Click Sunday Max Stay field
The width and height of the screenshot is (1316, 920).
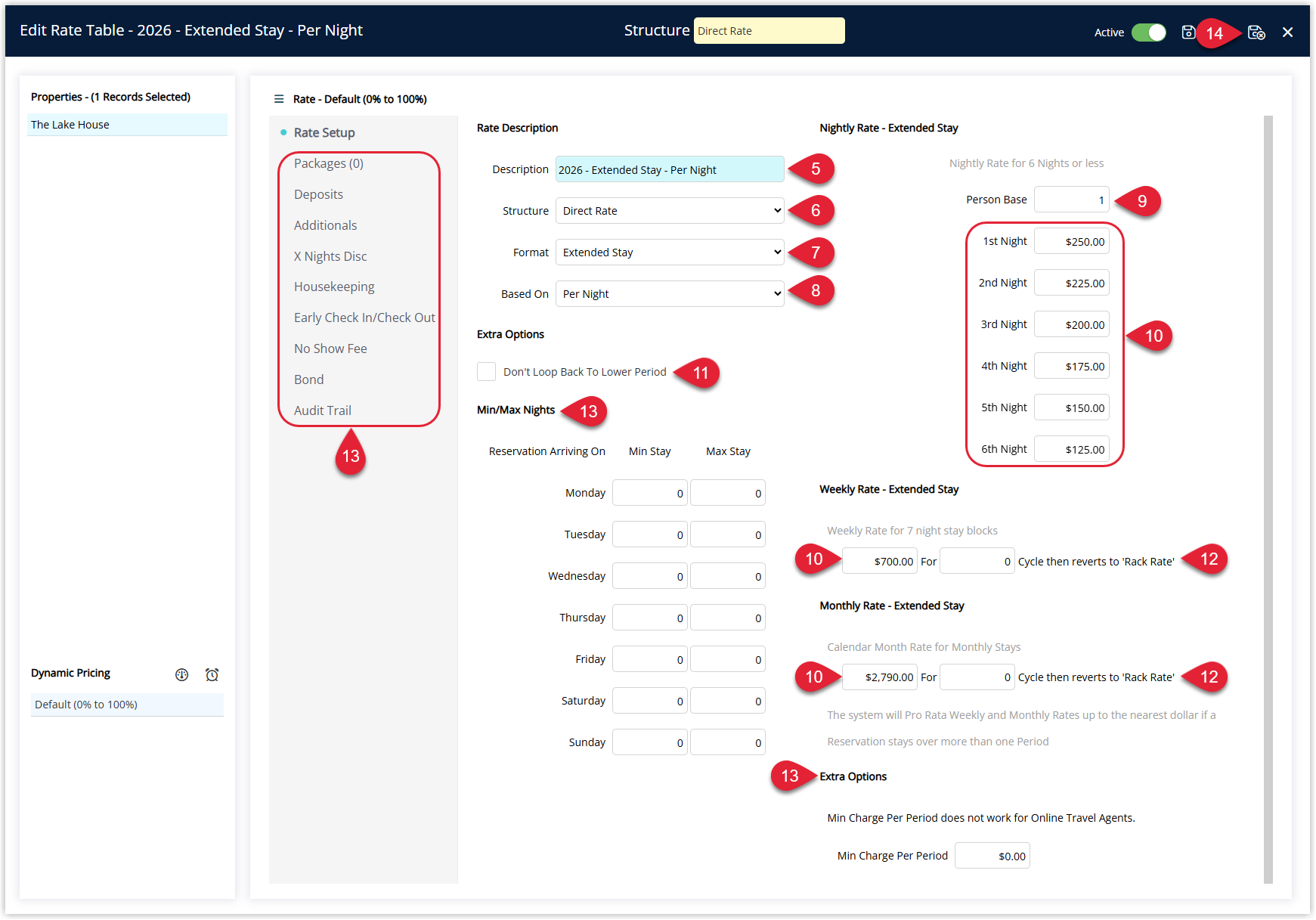click(x=728, y=742)
